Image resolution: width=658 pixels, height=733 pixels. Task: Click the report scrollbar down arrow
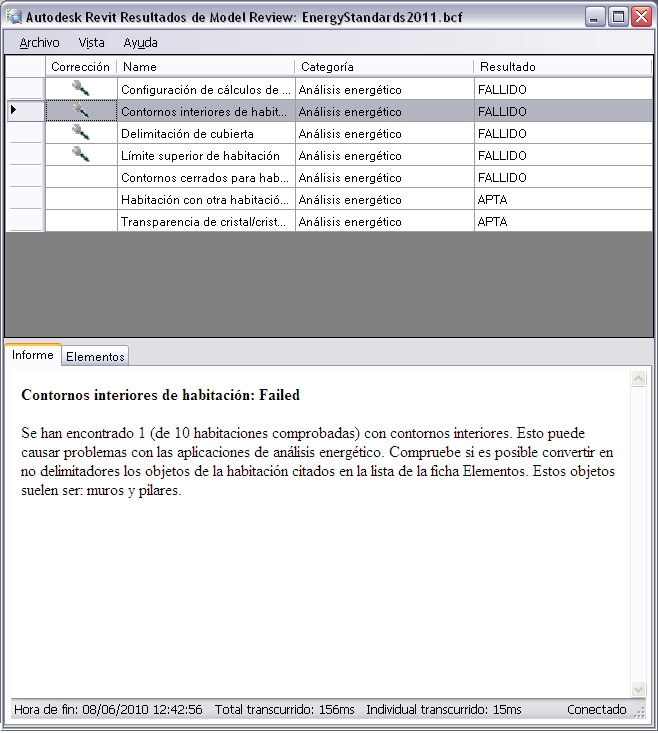(638, 689)
